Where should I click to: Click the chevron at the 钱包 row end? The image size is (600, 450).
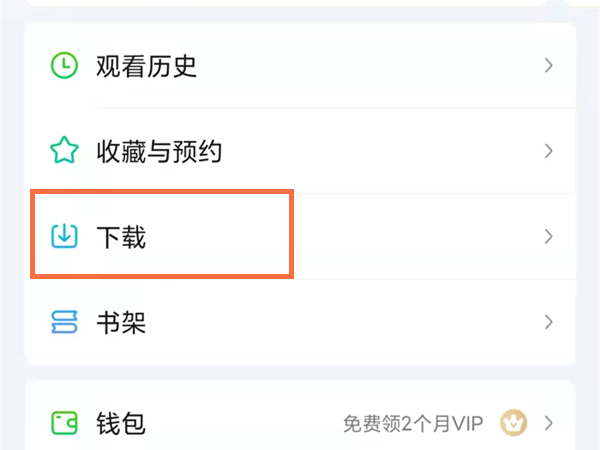[x=548, y=422]
